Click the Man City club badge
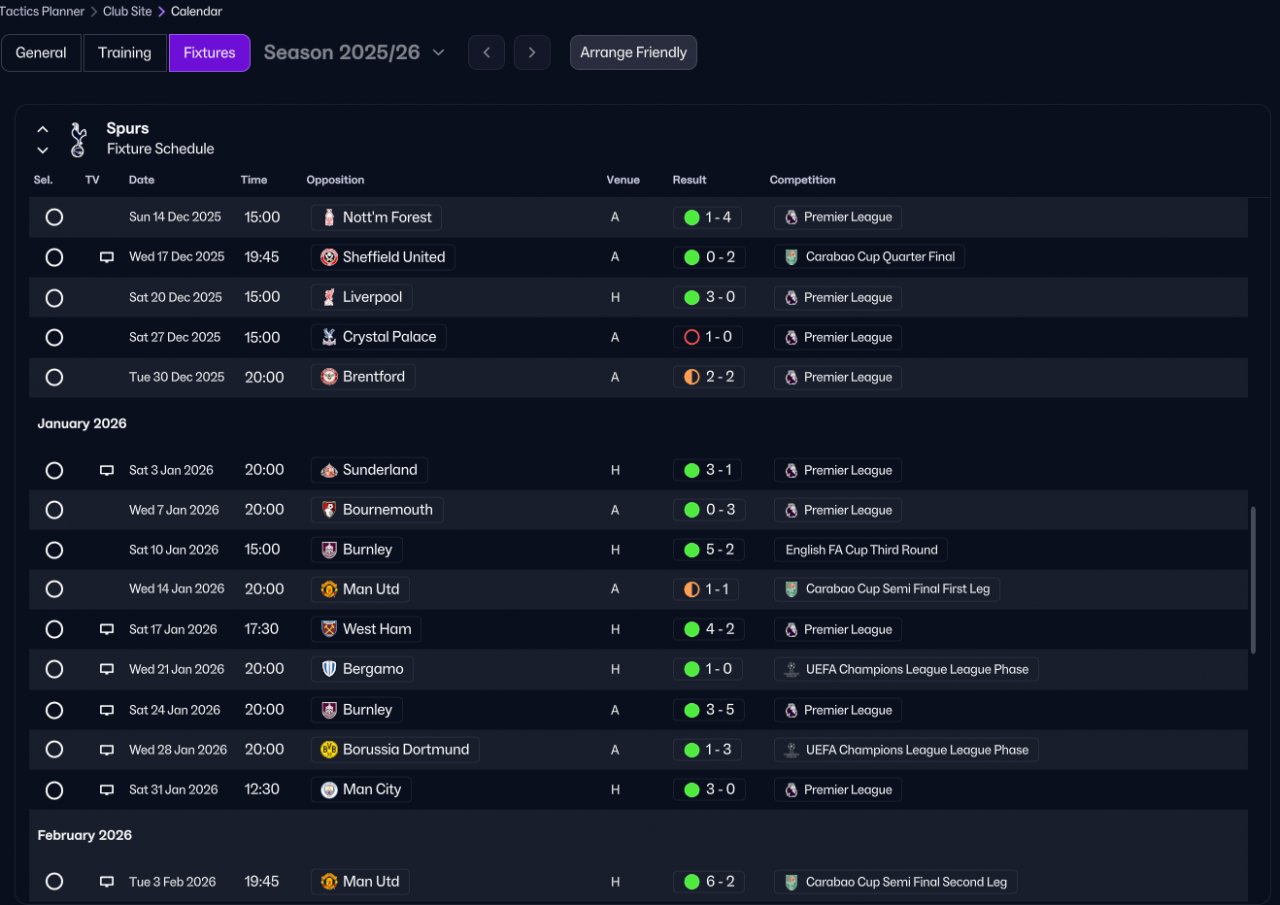This screenshot has width=1280, height=905. point(329,789)
